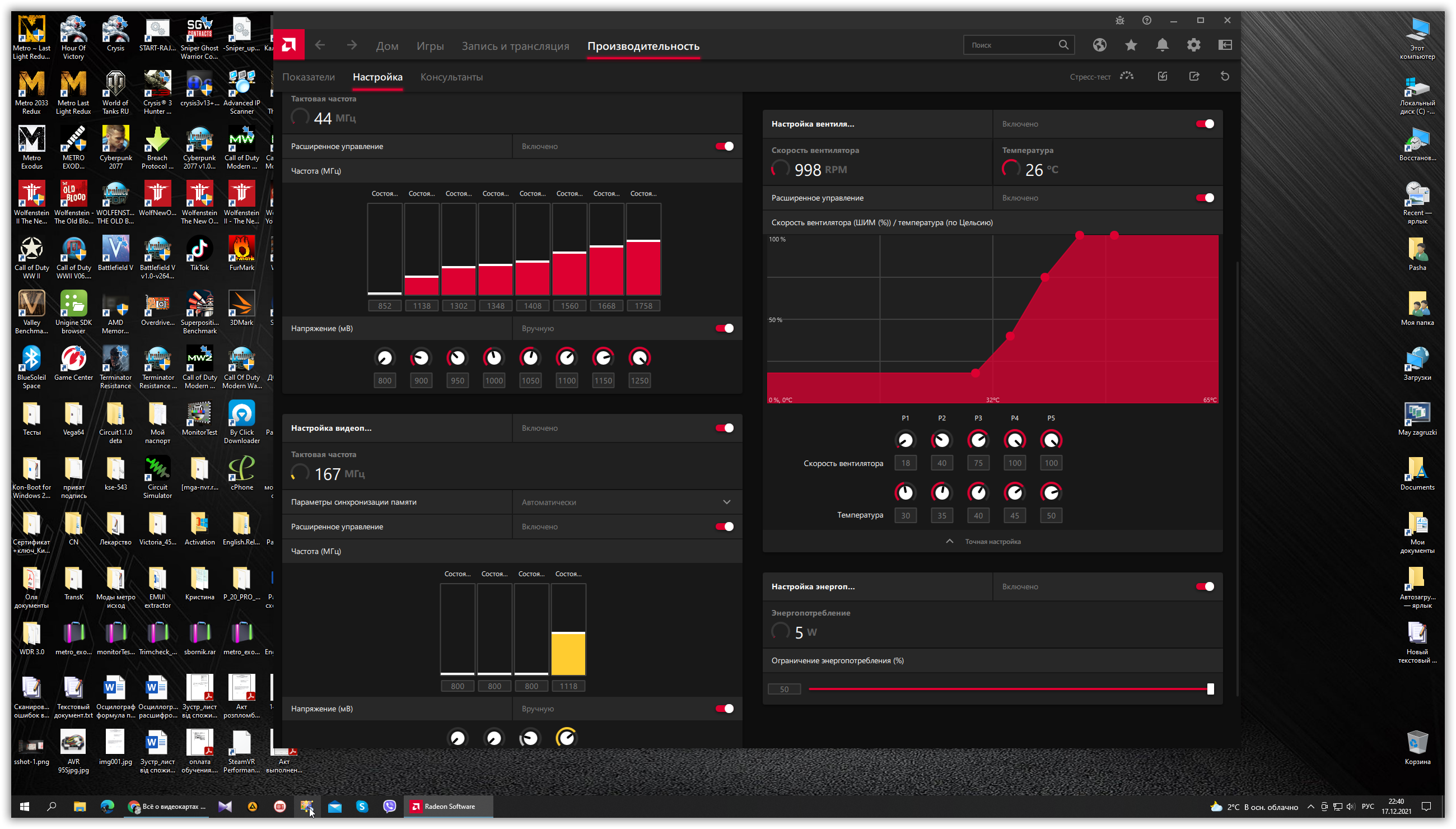This screenshot has height=829, width=1456.
Task: Open Radeon settings gear icon
Action: [1193, 45]
